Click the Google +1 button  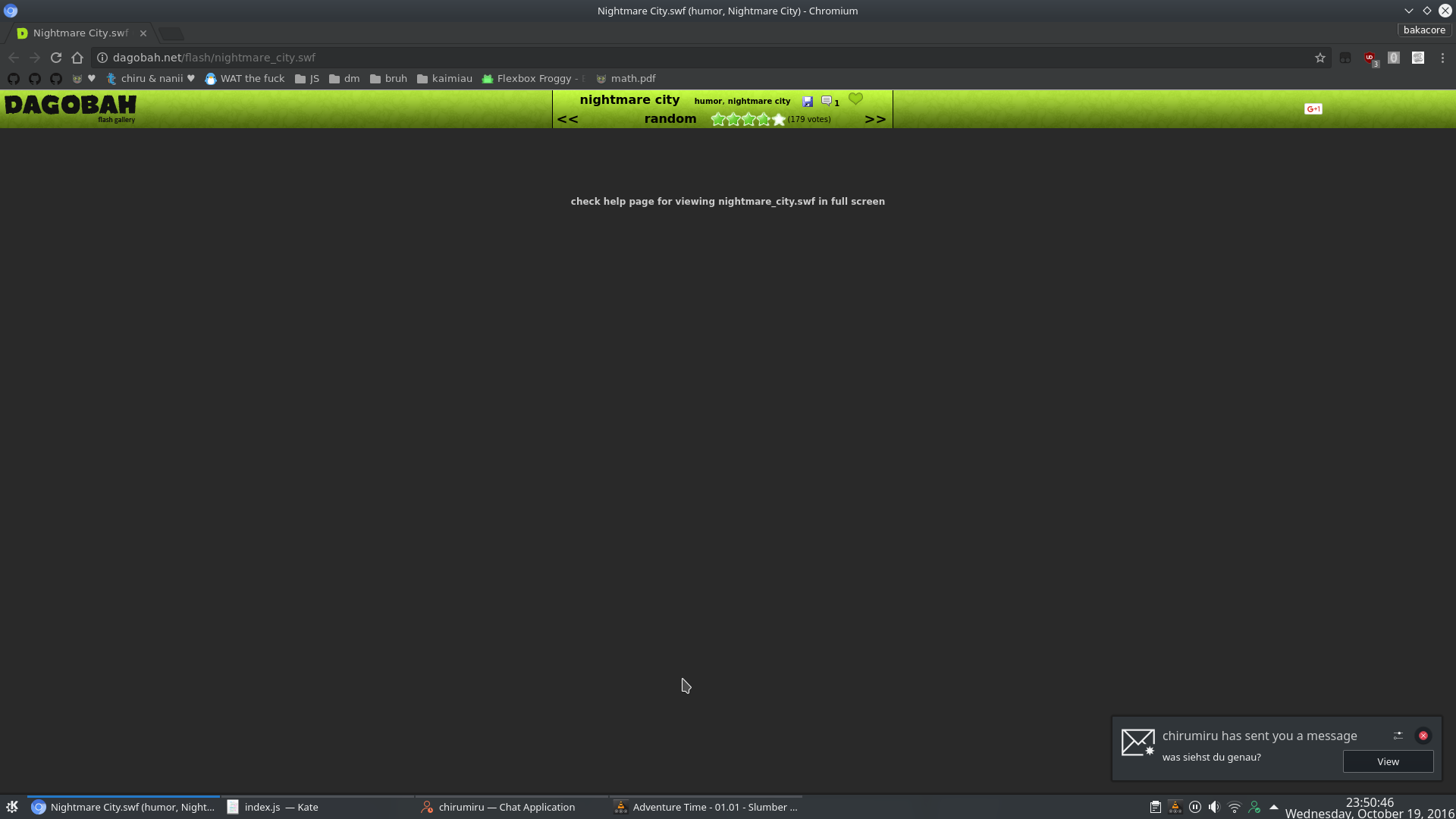click(x=1313, y=109)
